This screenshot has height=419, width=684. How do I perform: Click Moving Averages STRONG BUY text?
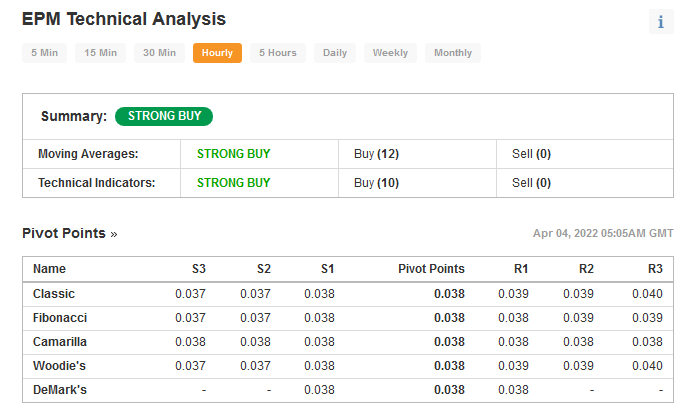click(x=233, y=154)
